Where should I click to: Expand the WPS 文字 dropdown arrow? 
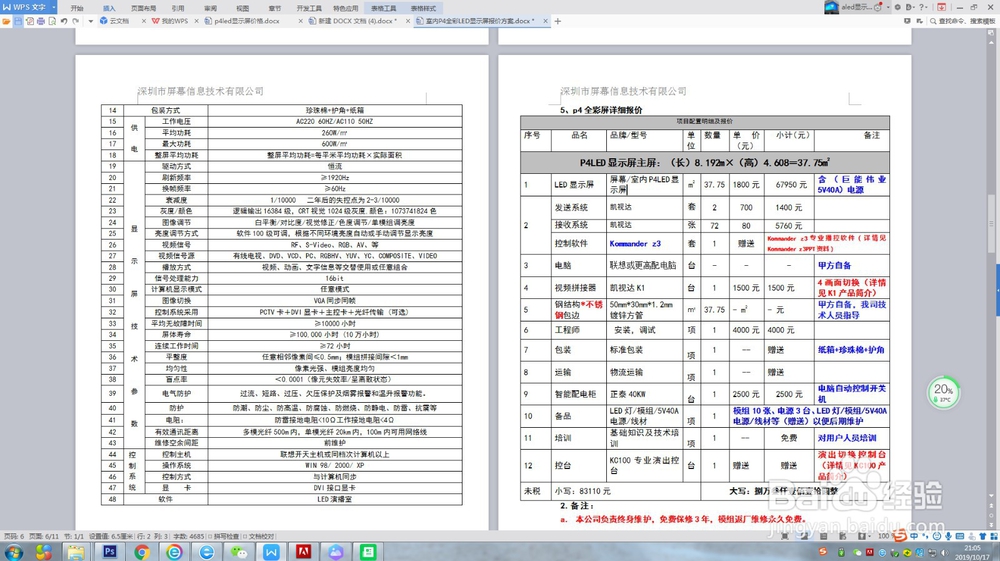[54, 7]
